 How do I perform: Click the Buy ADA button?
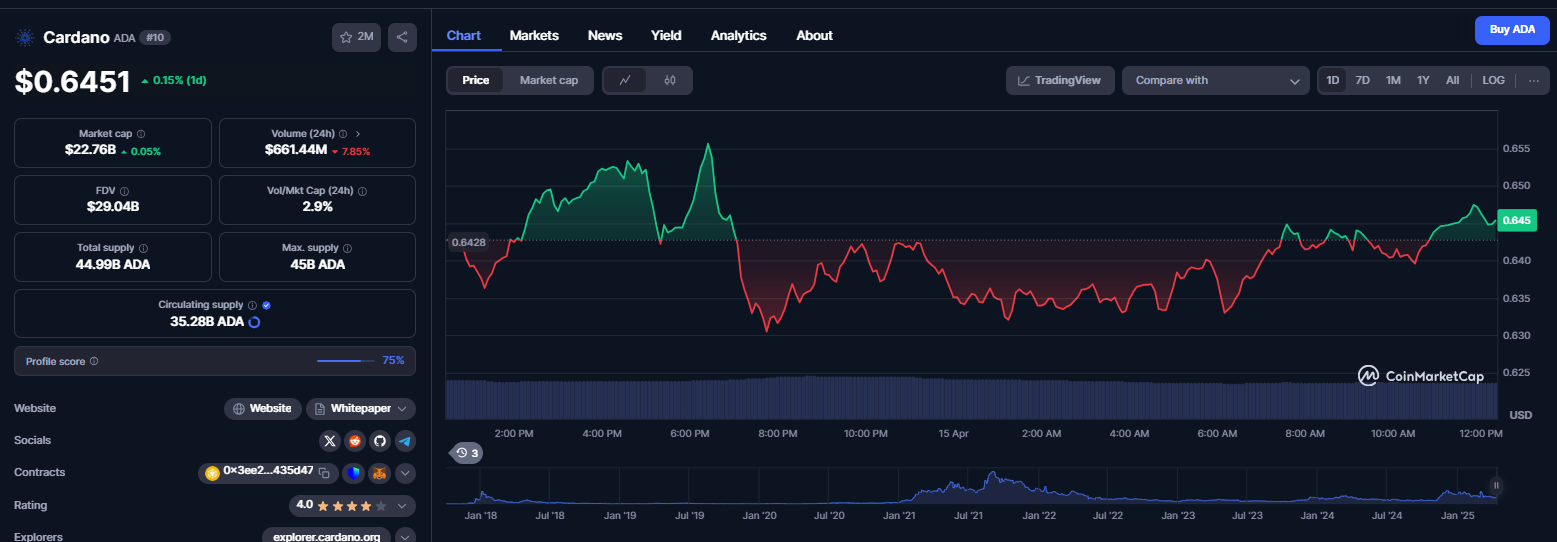pos(1512,30)
